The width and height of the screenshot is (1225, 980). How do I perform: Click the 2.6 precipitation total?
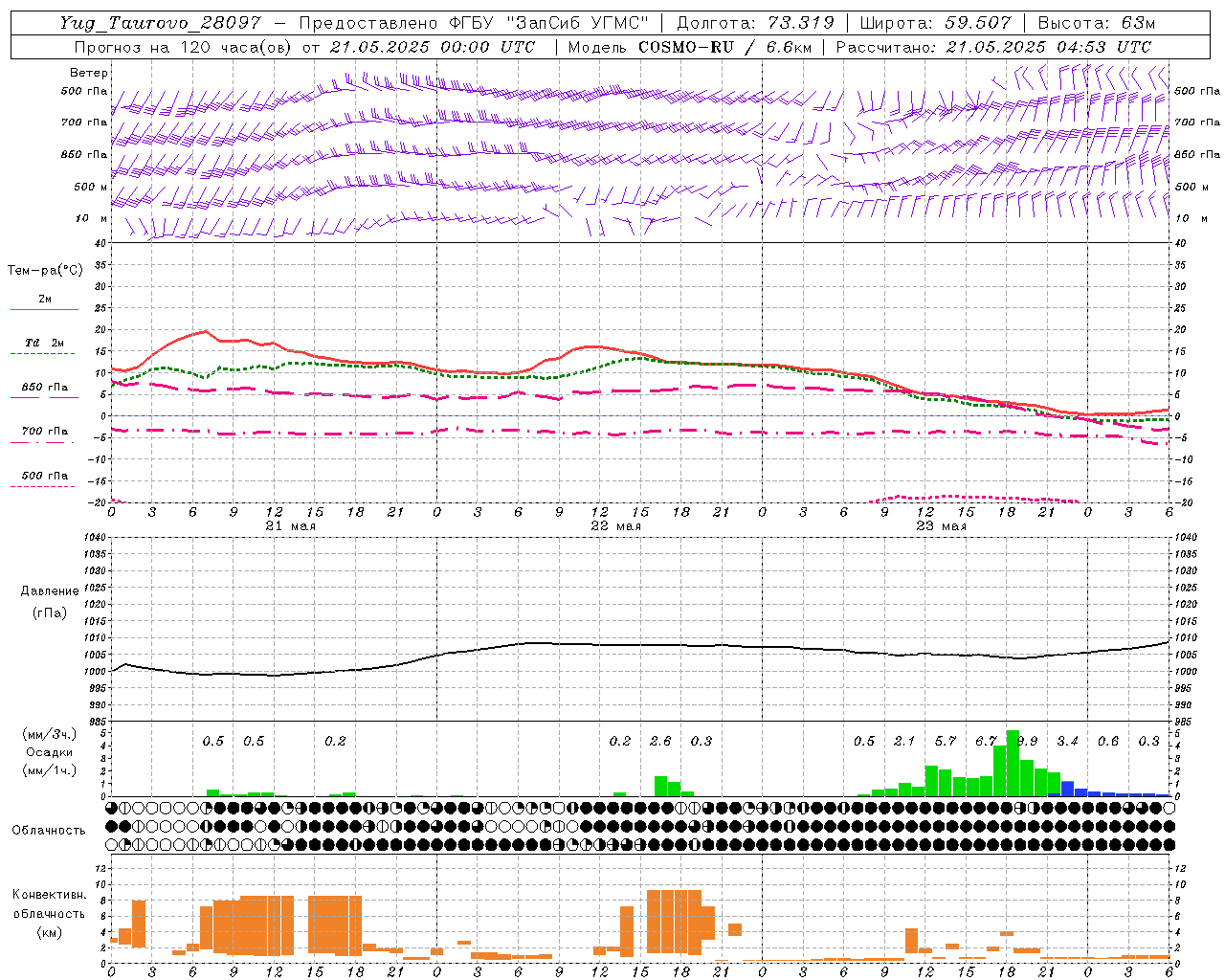pos(660,741)
